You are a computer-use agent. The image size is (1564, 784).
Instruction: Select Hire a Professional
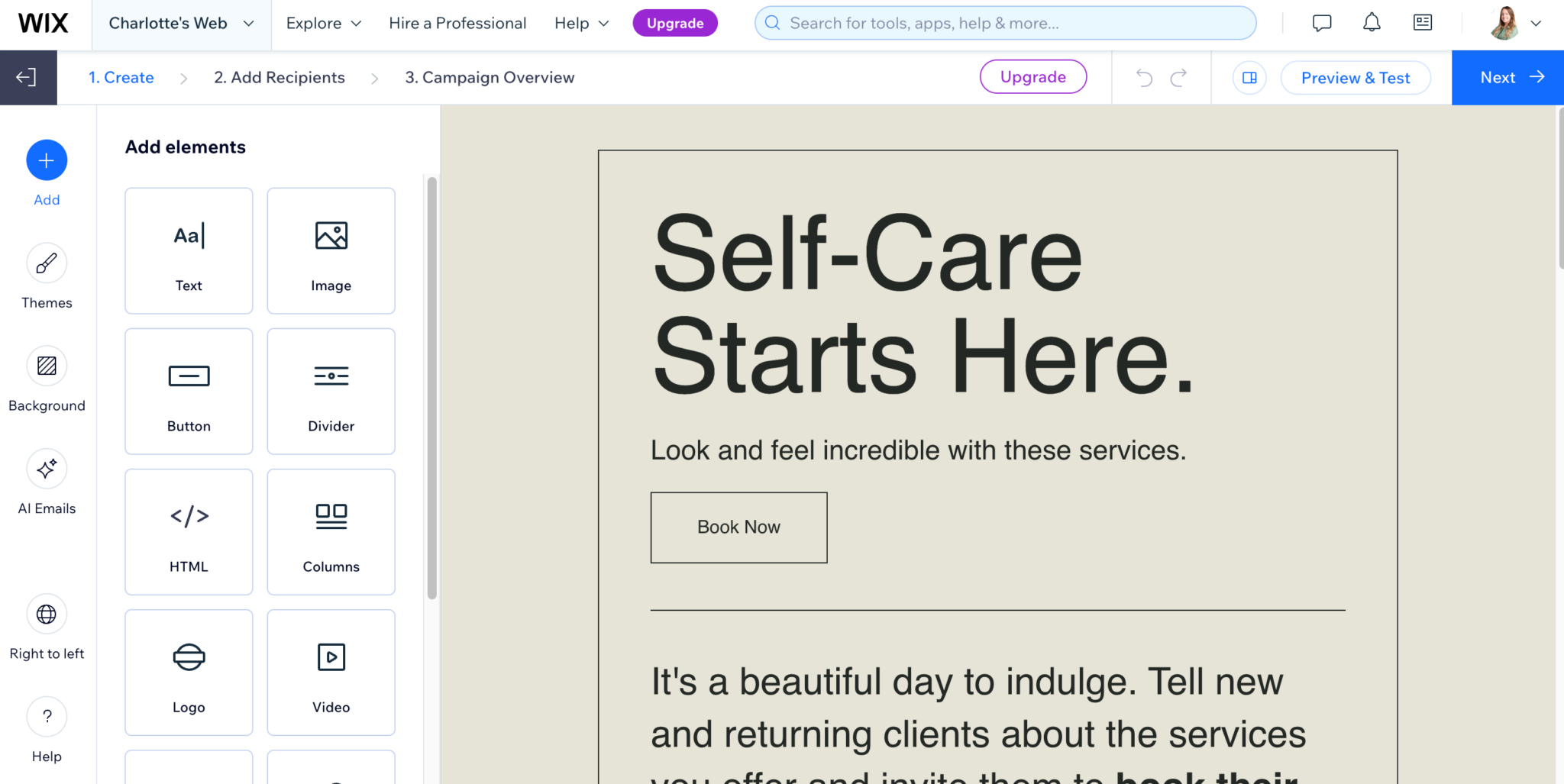[457, 23]
